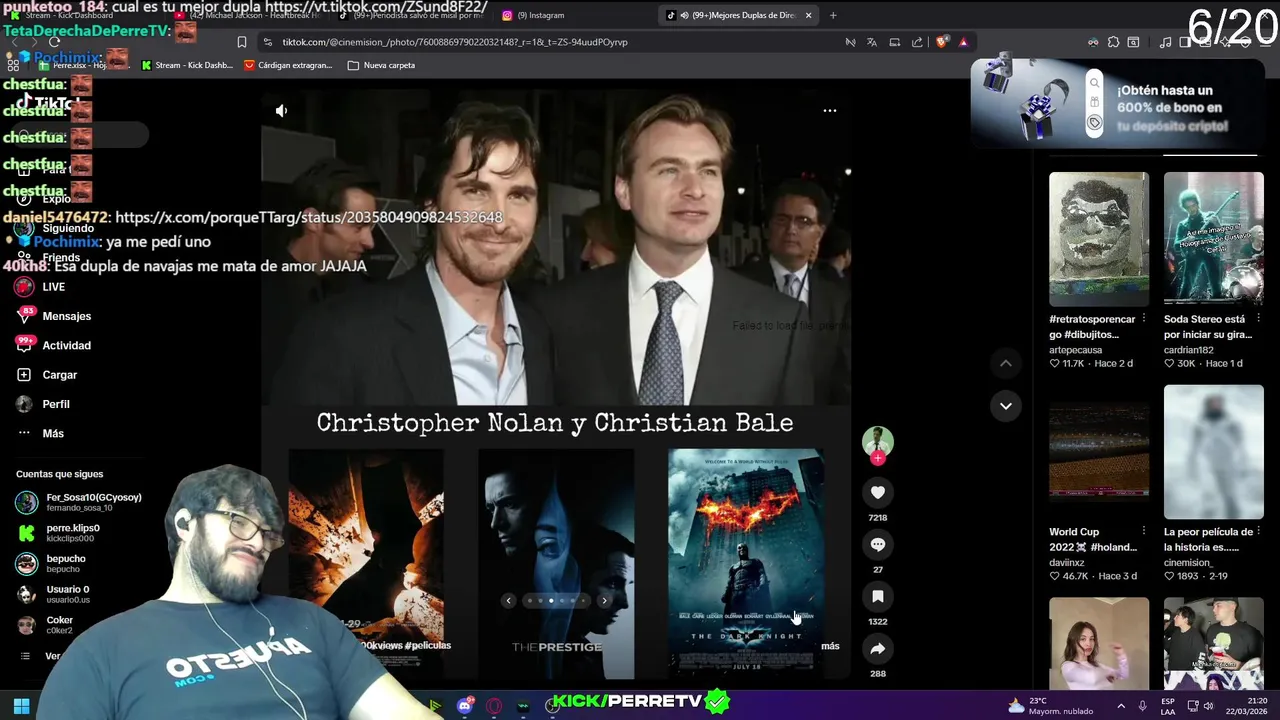Open the World Cup 2022 video thumbnail
This screenshot has width=1280, height=720.
pyautogui.click(x=1099, y=452)
